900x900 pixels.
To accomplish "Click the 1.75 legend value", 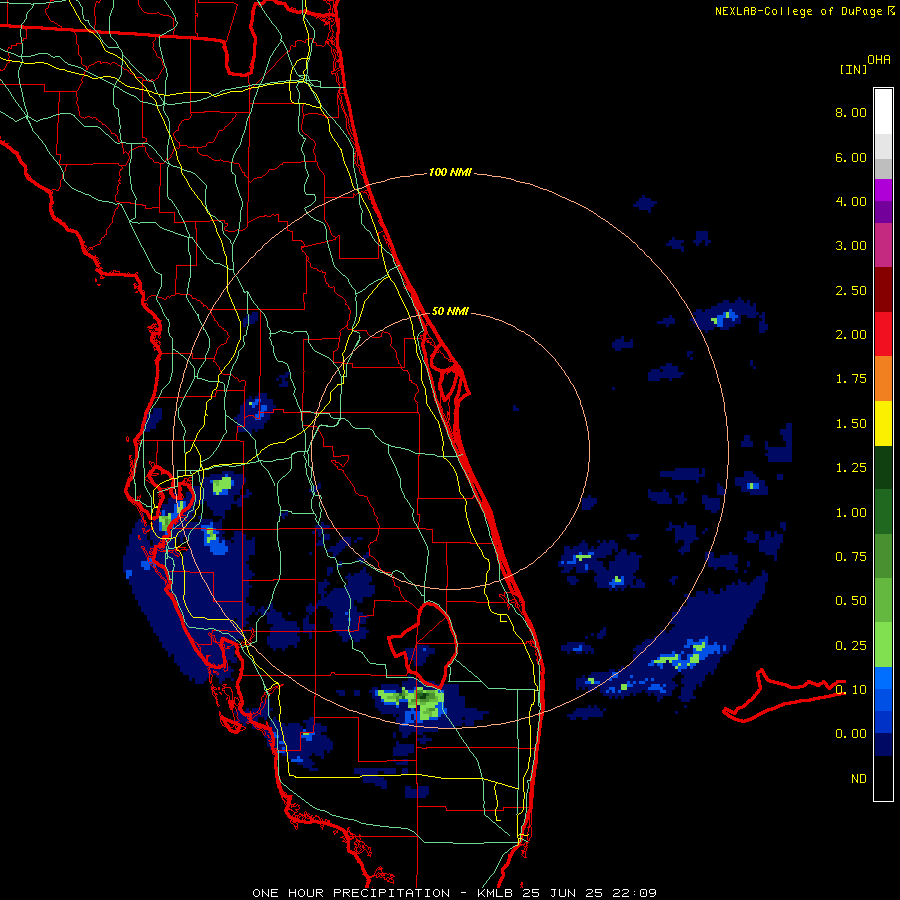I will [851, 379].
